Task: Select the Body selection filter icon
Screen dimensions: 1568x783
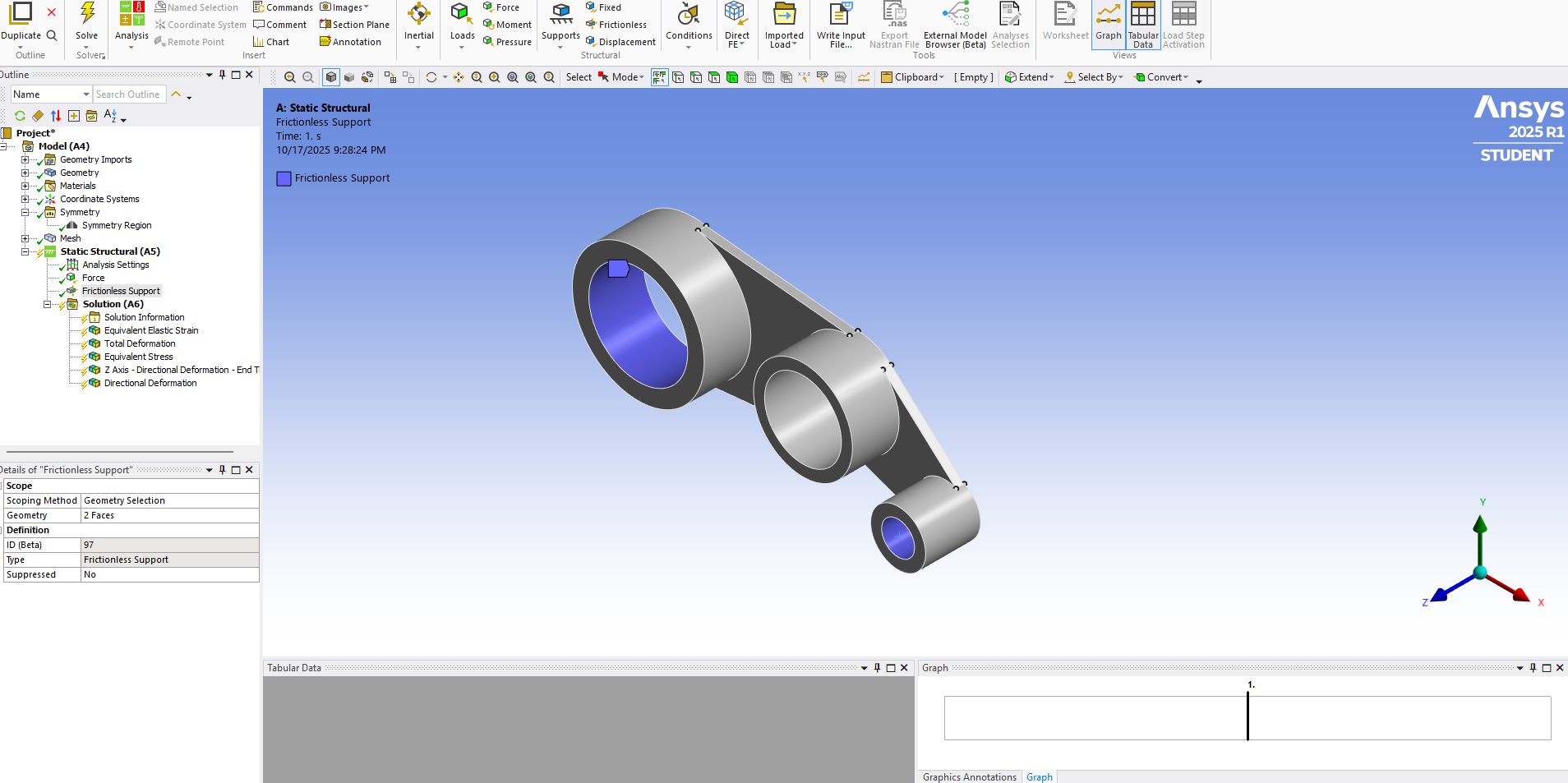Action: point(732,77)
